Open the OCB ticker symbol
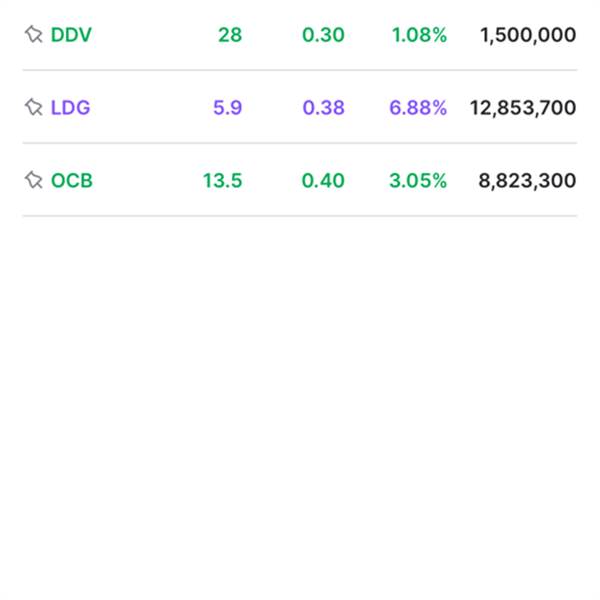This screenshot has height=600, width=600. (x=72, y=181)
